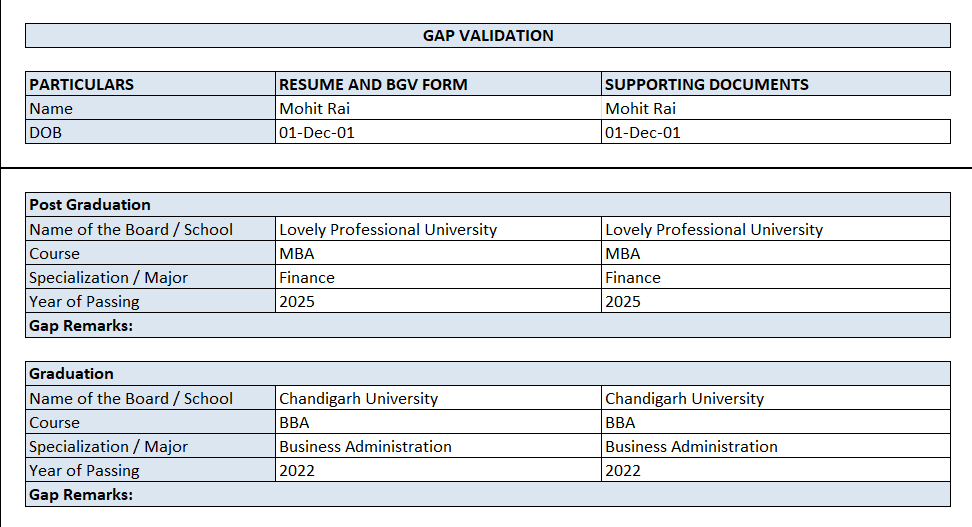972x527 pixels.
Task: Select Mohit Rai under Resume and BGV Form
Action: (x=438, y=108)
